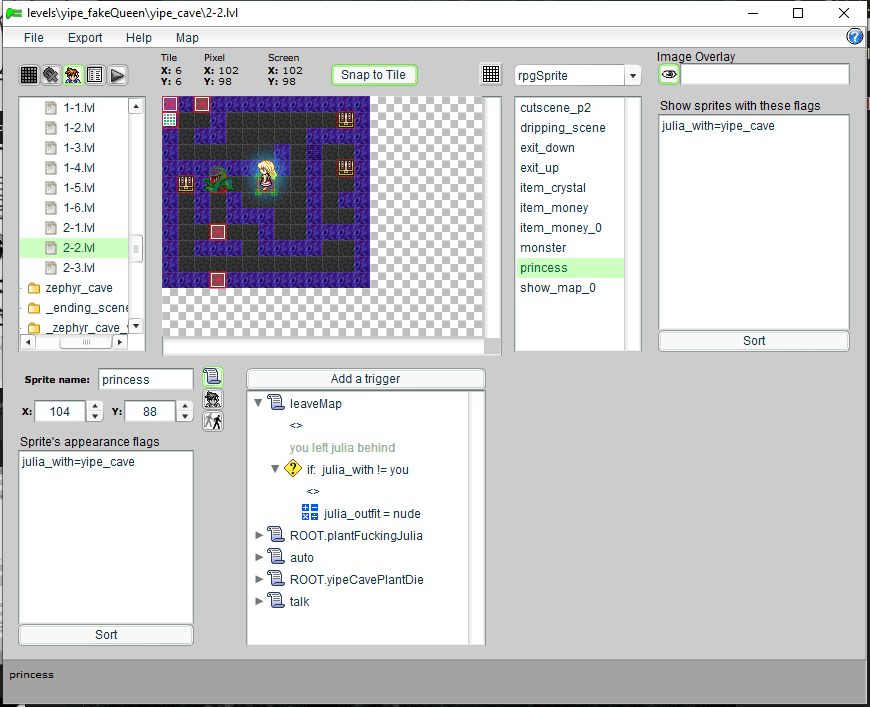Image resolution: width=870 pixels, height=707 pixels.
Task: Click the Sprite name text field
Action: tap(145, 380)
